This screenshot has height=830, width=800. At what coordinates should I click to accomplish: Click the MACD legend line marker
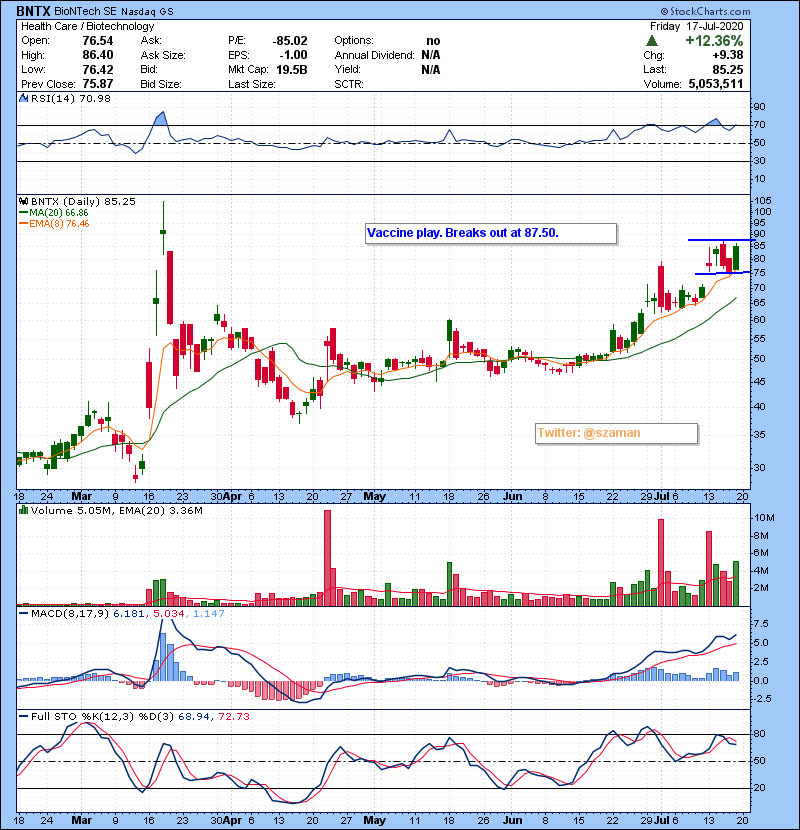point(23,614)
